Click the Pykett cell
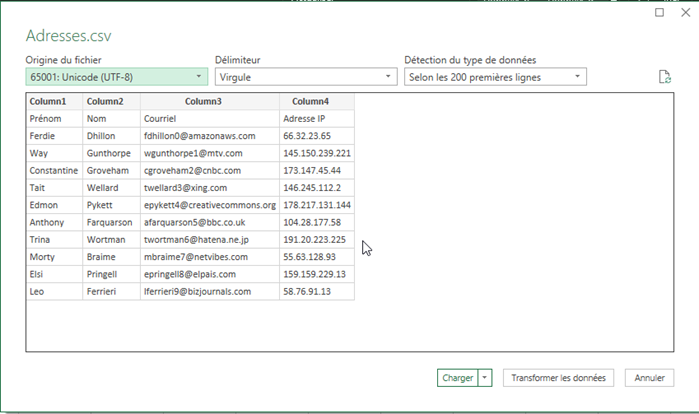Viewport: 699px width, 414px height. pyautogui.click(x=111, y=205)
